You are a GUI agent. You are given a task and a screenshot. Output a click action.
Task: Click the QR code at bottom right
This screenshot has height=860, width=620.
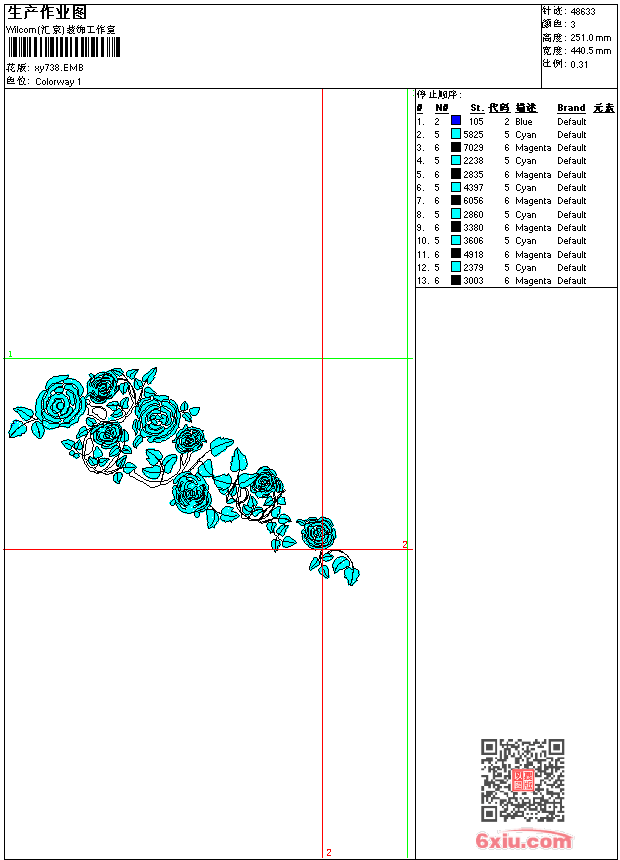pyautogui.click(x=522, y=780)
